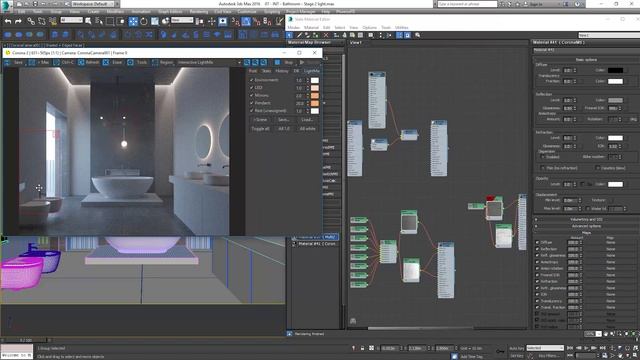The width and height of the screenshot is (640, 360).
Task: Click the first zoom magnifier icon in Corona frame buffer
Action: click(x=247, y=62)
